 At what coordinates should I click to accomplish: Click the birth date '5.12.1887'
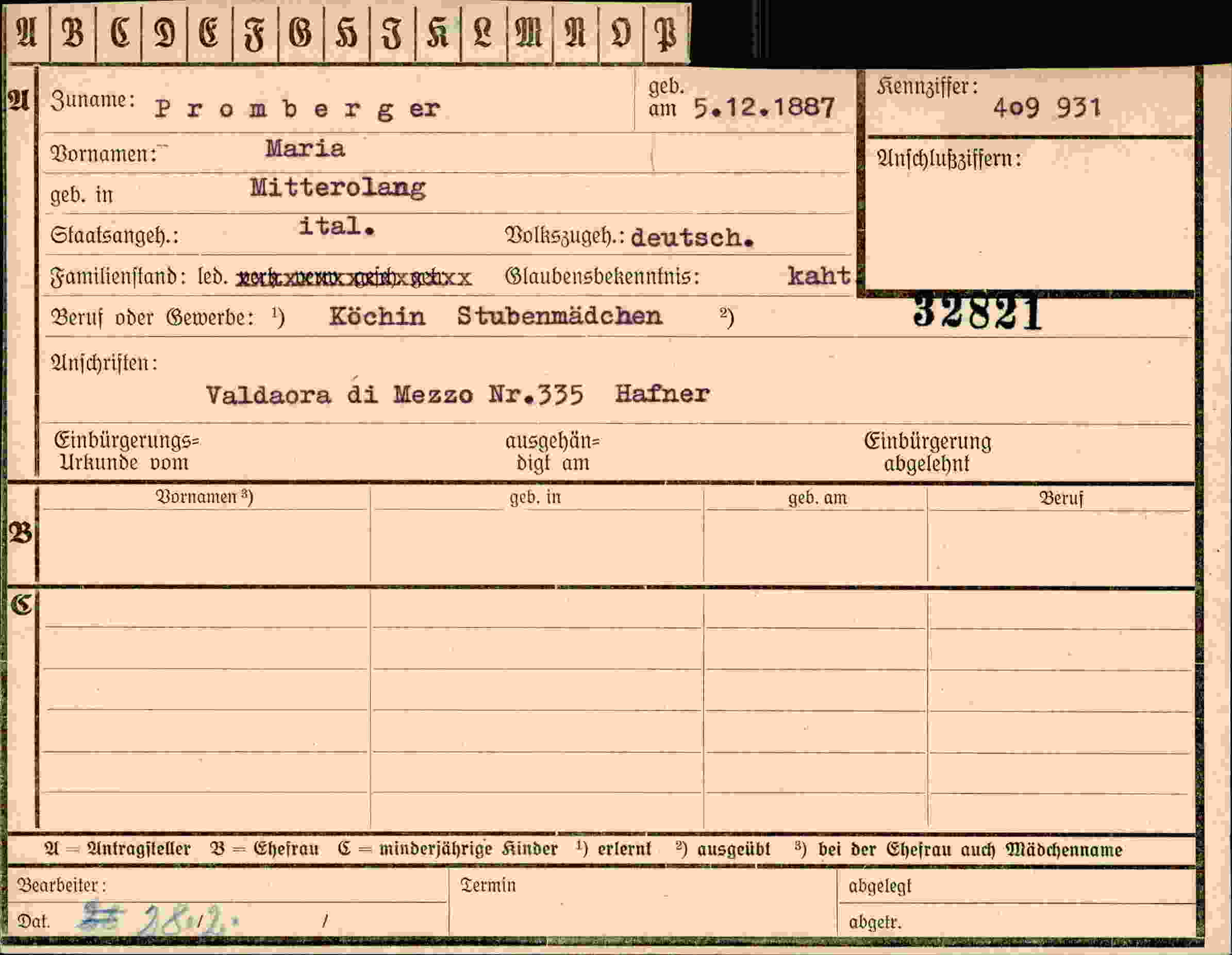coord(764,107)
